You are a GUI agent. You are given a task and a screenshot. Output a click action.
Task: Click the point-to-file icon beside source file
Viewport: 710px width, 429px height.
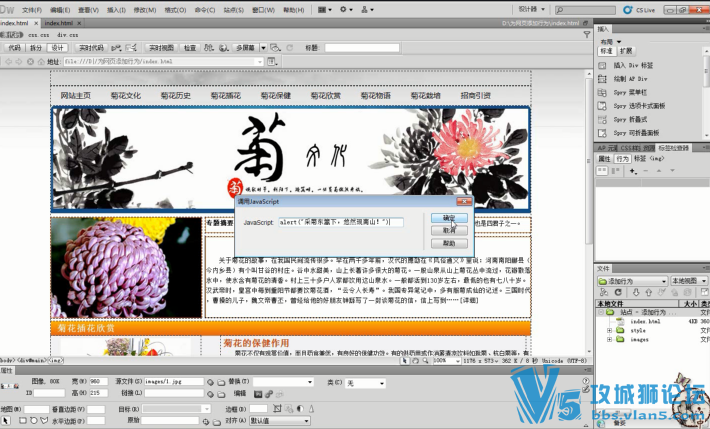(210, 382)
